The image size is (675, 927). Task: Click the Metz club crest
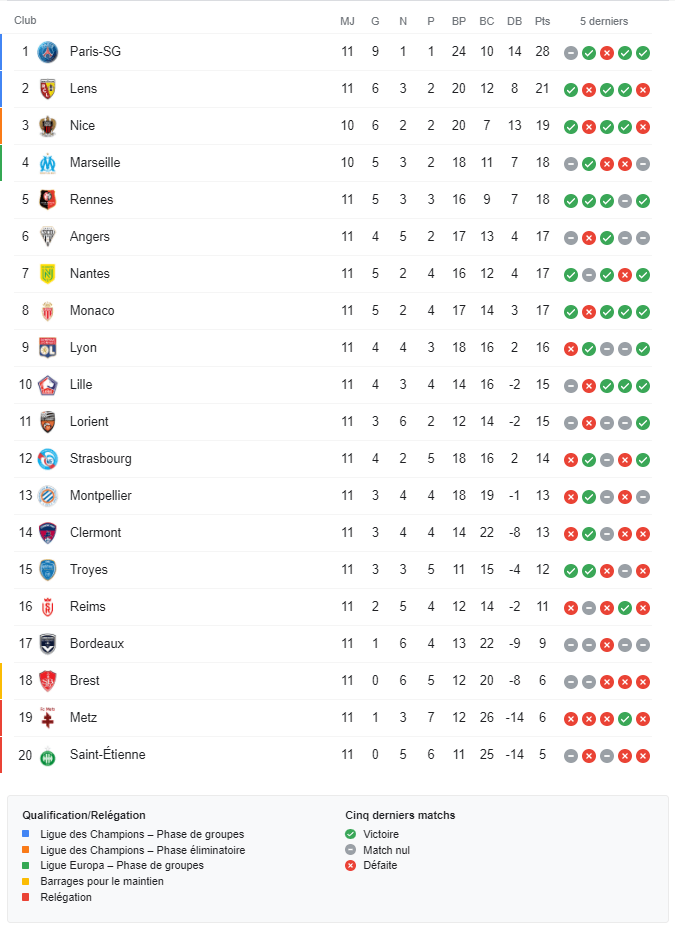point(47,718)
